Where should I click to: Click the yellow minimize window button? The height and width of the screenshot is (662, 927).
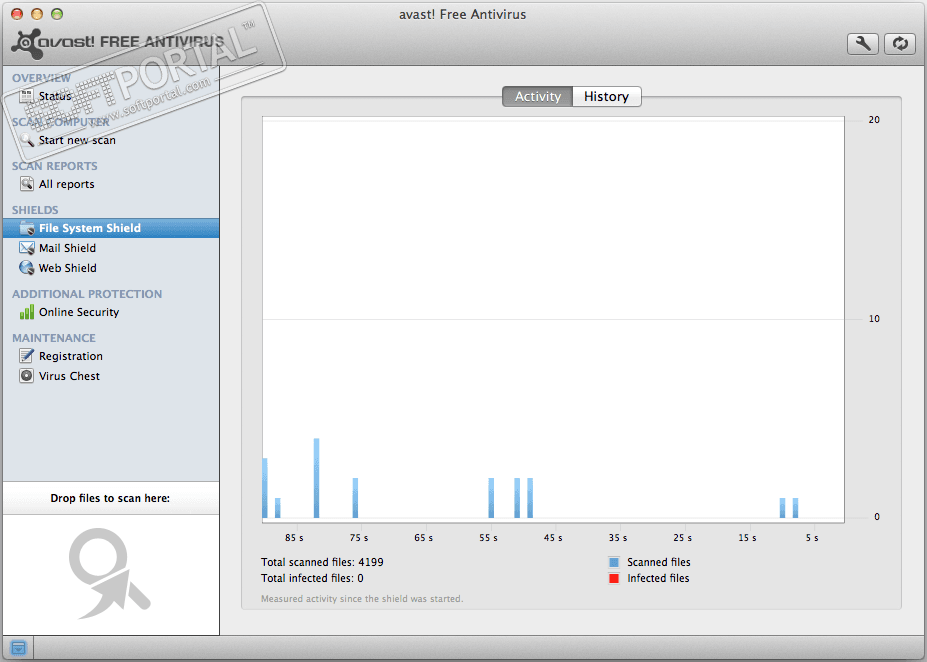point(37,14)
